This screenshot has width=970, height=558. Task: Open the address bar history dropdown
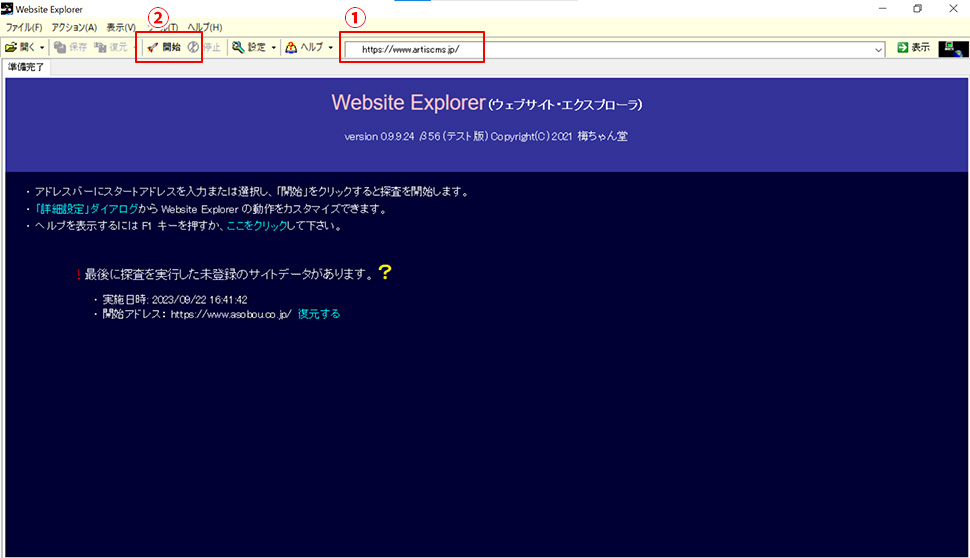878,49
